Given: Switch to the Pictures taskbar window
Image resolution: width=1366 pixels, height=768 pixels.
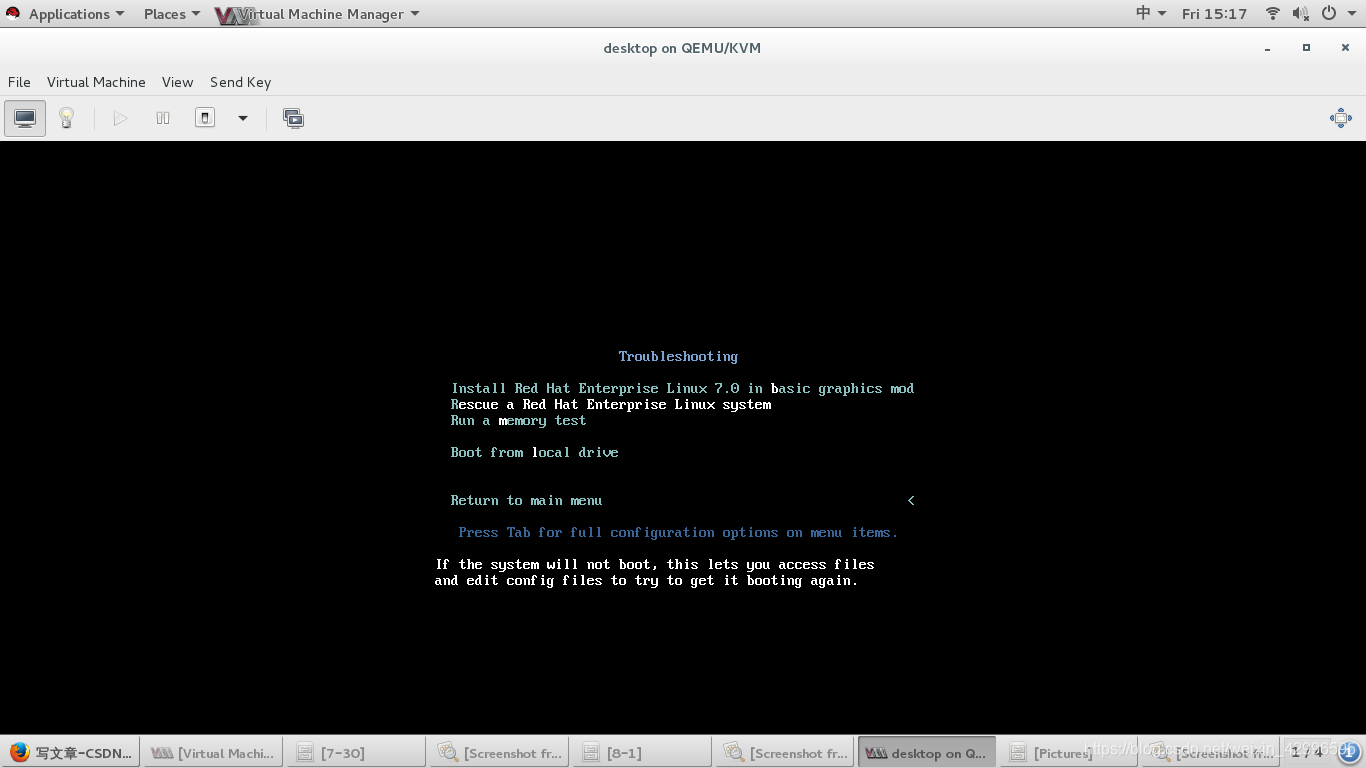Looking at the screenshot, I should tap(1071, 752).
